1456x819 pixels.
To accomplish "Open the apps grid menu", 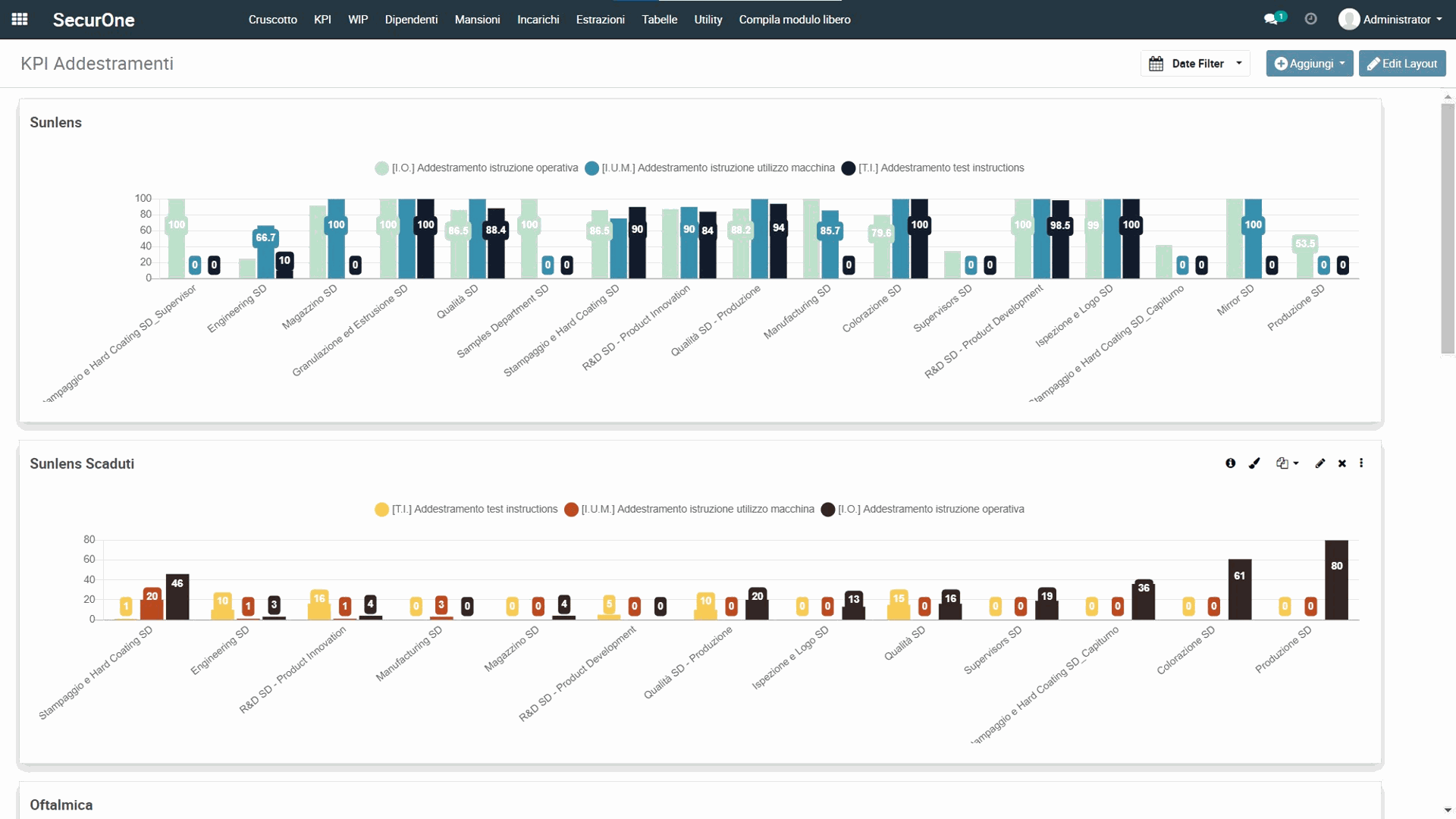I will pyautogui.click(x=20, y=20).
